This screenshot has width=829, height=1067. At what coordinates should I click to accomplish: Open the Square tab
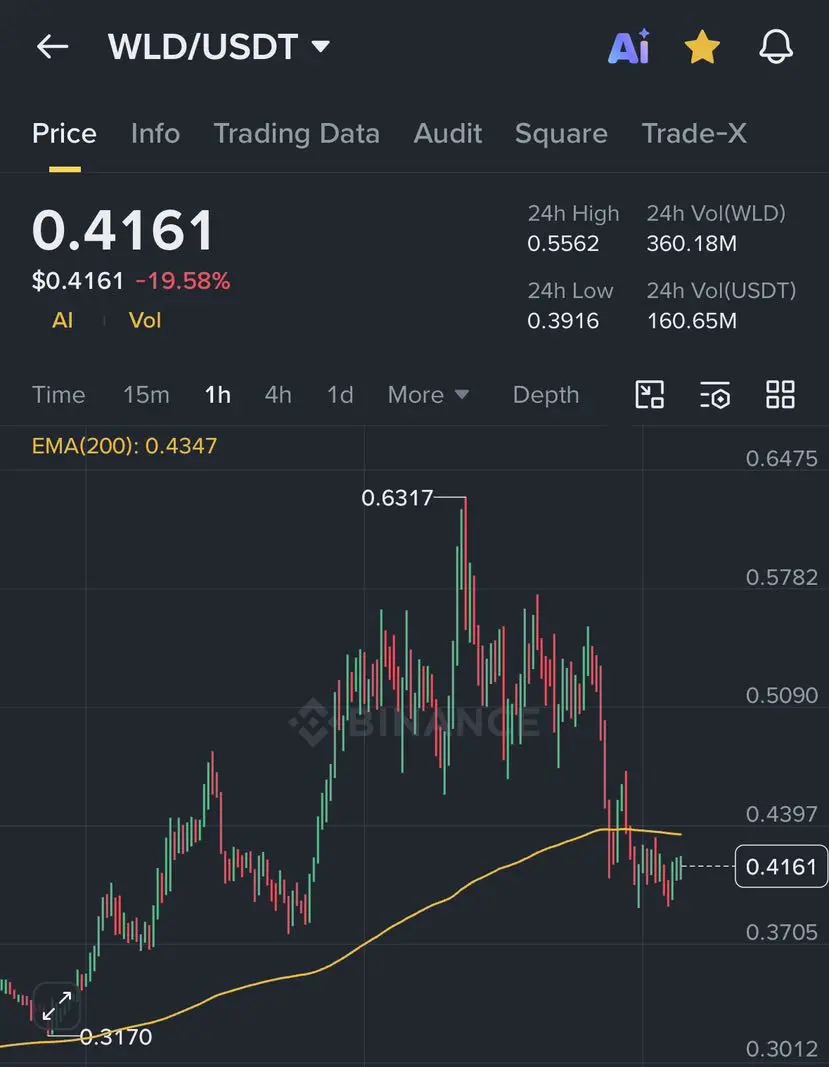[x=561, y=134]
